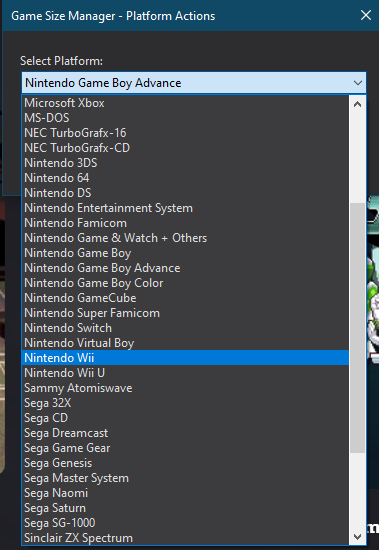The image size is (379, 550).
Task: Select Nintendo Wii U platform
Action: [x=185, y=373]
